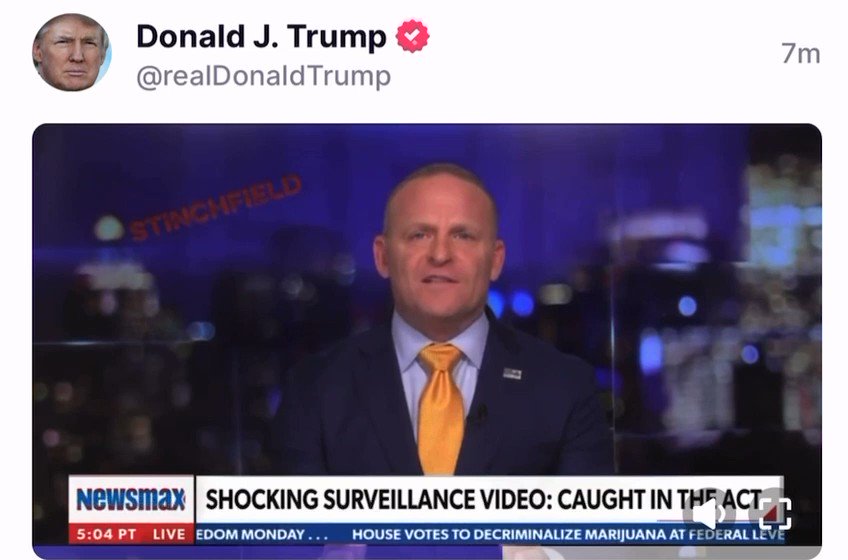The image size is (848, 560).
Task: Click the Newsmax logo in the video
Action: 131,499
